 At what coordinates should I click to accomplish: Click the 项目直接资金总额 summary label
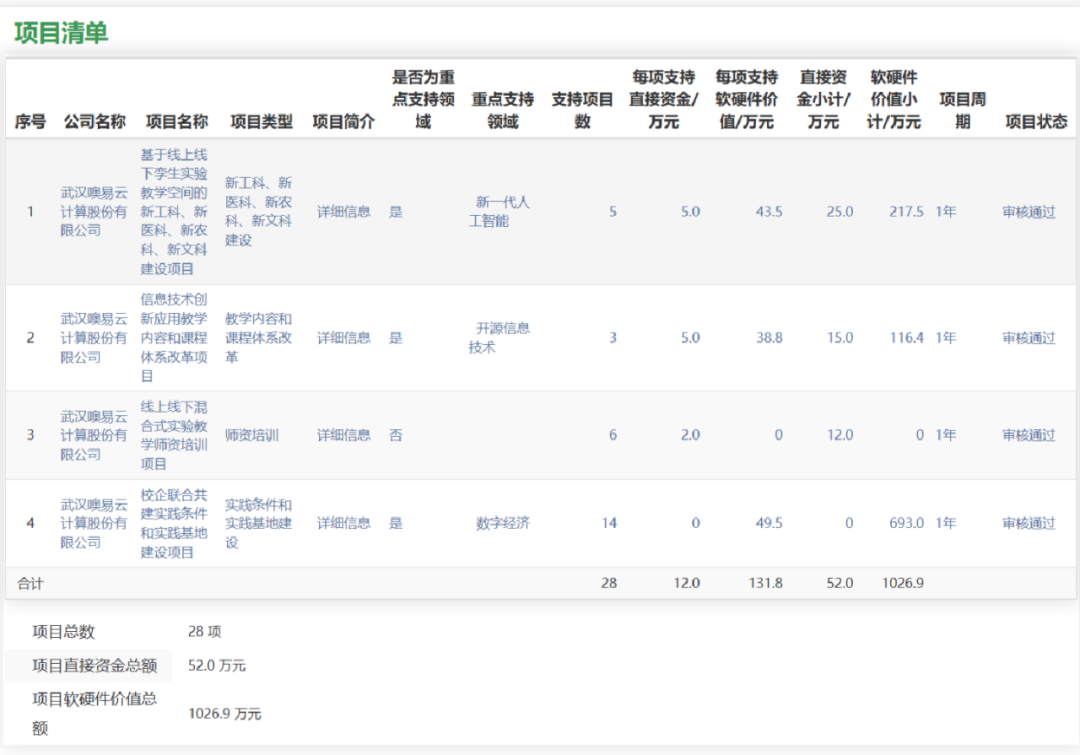pos(94,666)
